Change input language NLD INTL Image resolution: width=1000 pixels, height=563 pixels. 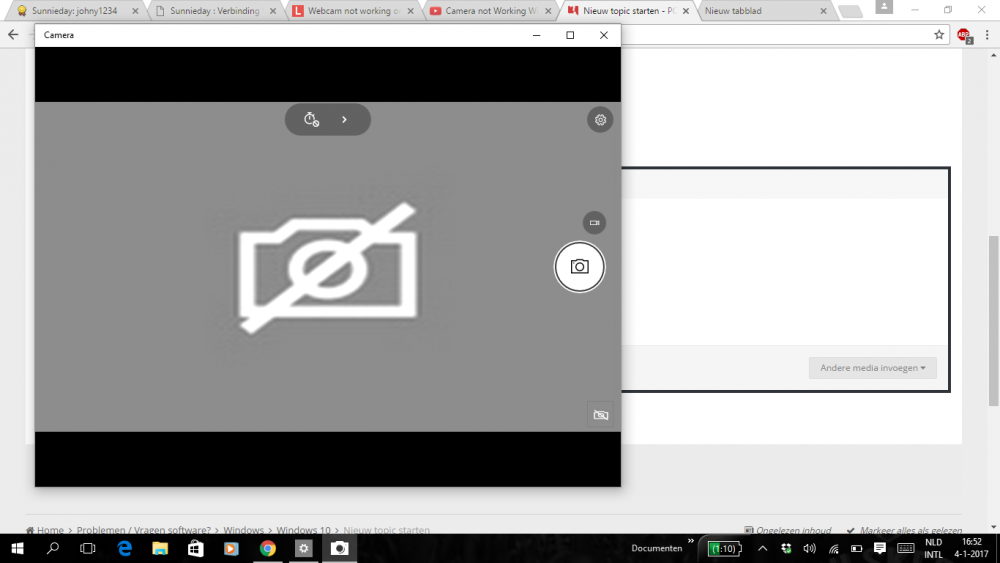933,548
